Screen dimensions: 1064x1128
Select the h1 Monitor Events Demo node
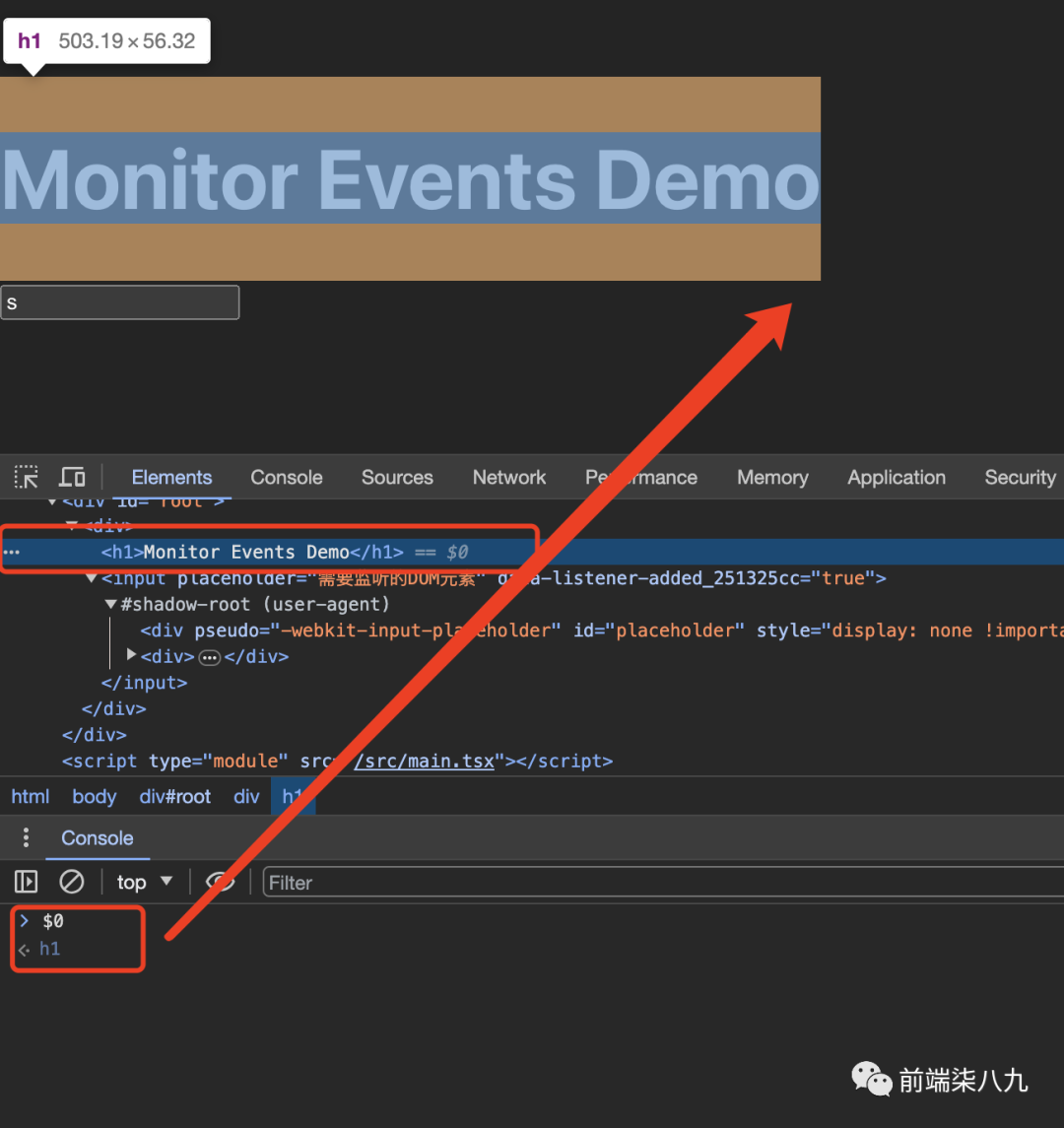252,552
